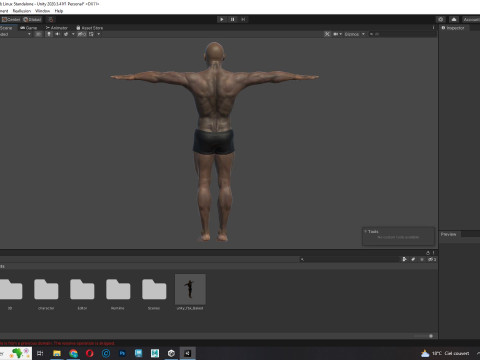Switch to the Scene tab
The width and height of the screenshot is (480, 360).
6,28
